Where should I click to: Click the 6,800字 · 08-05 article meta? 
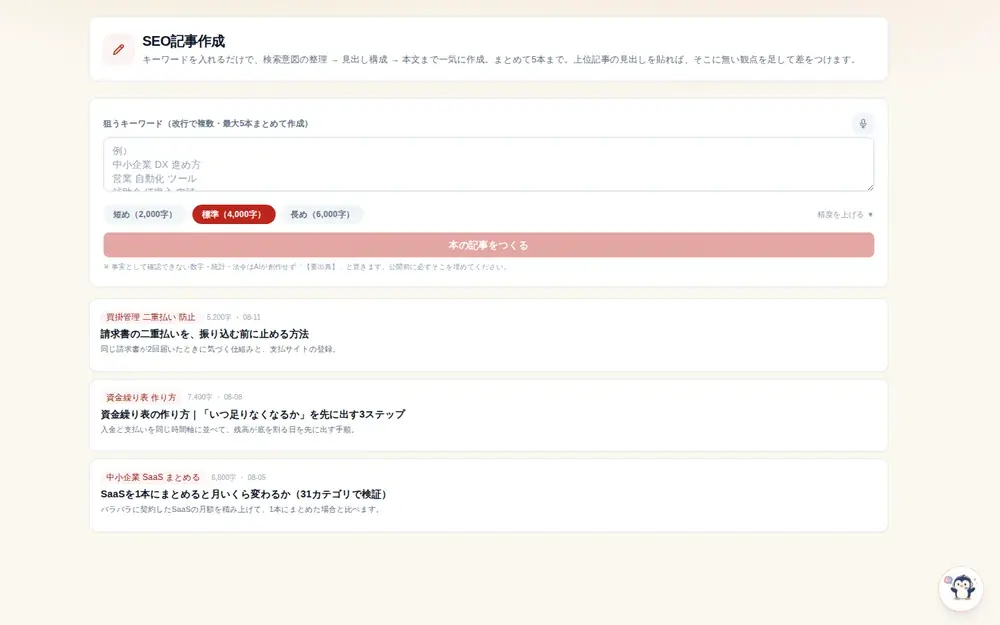click(239, 477)
